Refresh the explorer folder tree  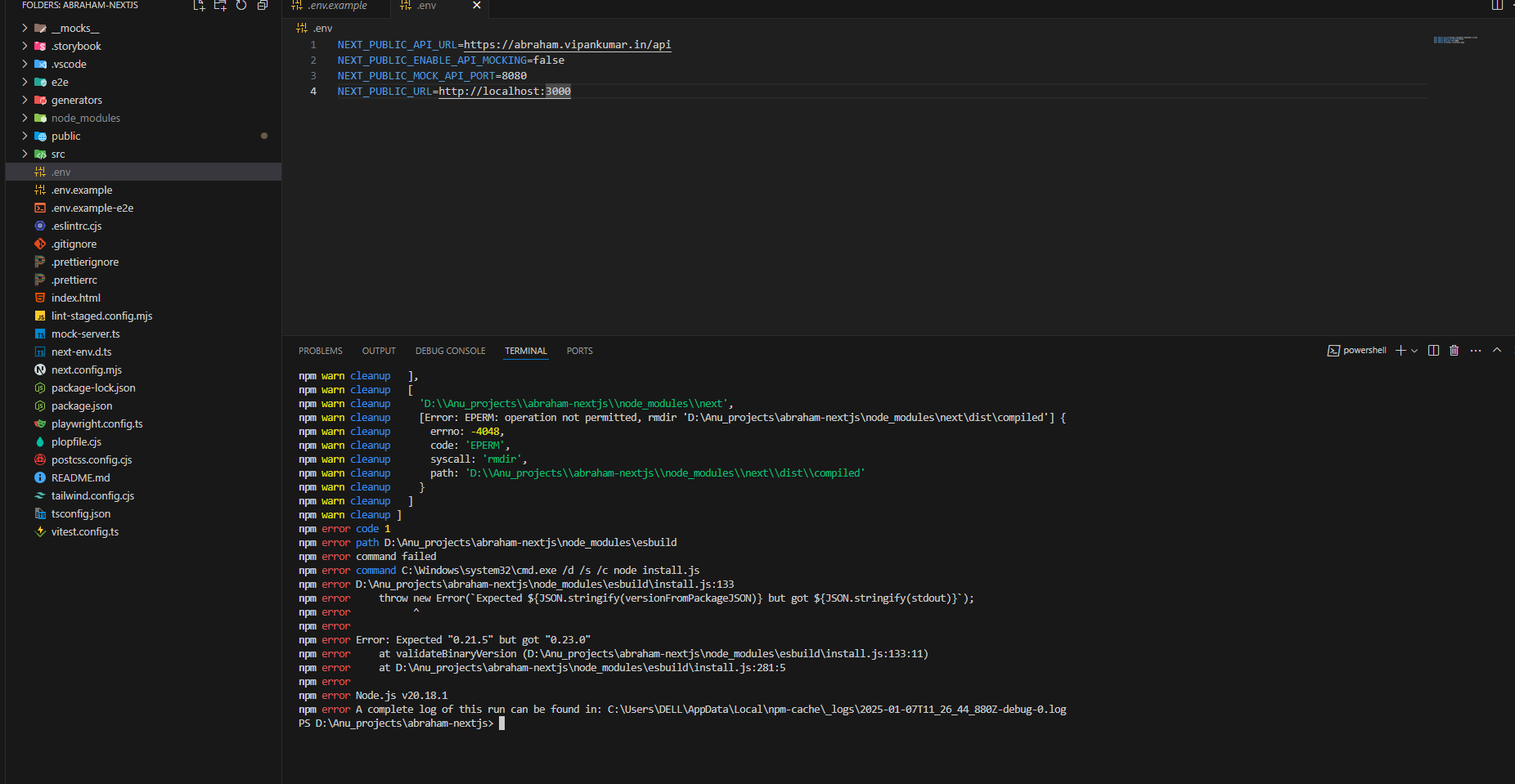[241, 6]
